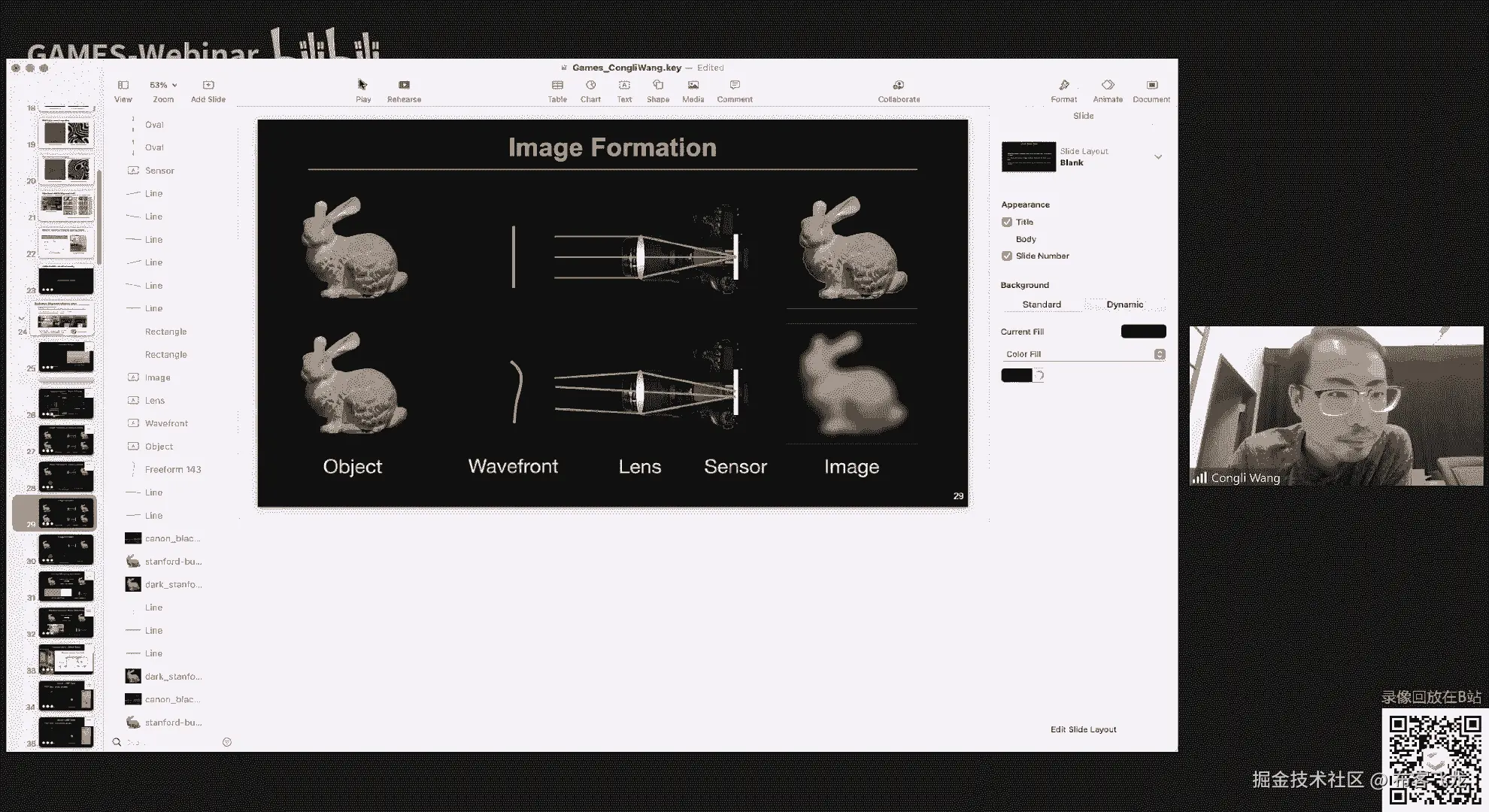The image size is (1489, 812).
Task: Expand the Slide Layout chooser
Action: click(1158, 156)
